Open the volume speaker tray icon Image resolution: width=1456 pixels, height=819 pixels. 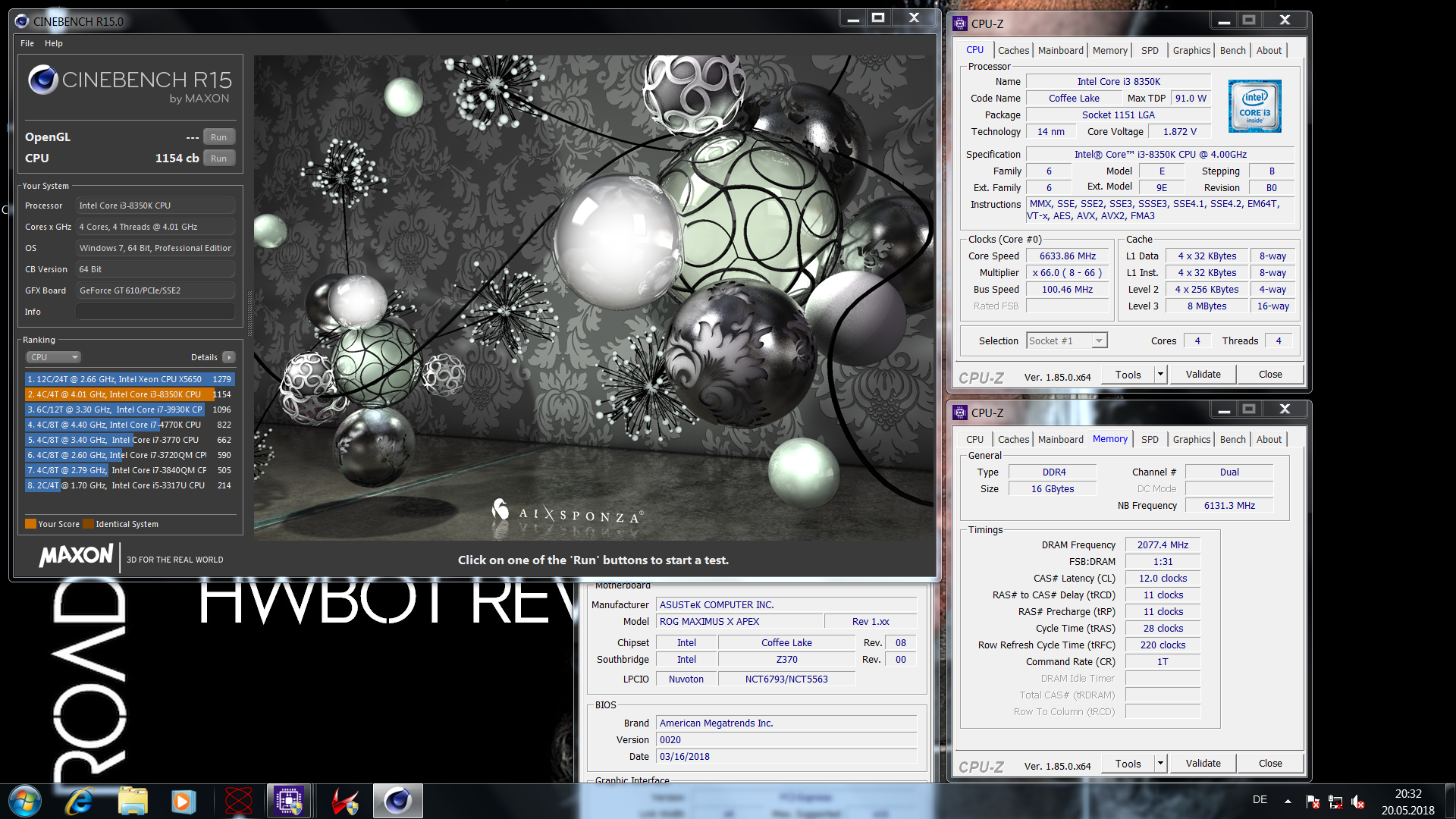pyautogui.click(x=1358, y=802)
